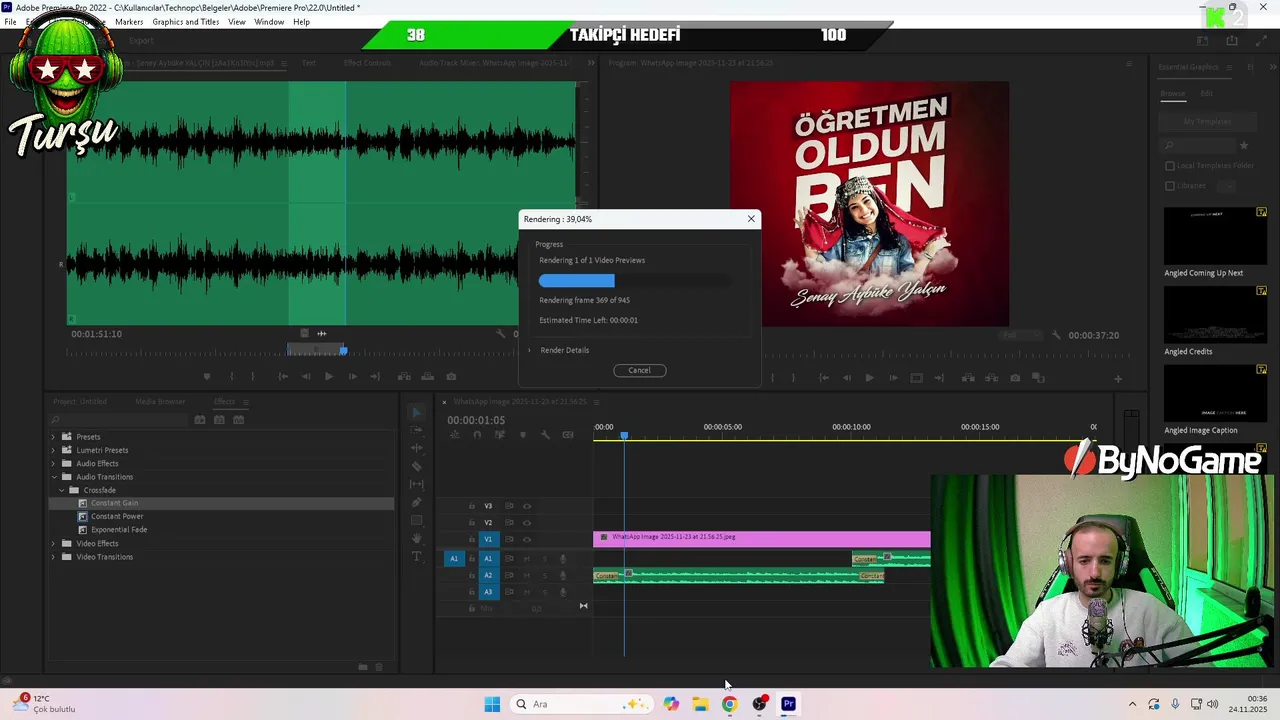Close the Rendering dialog with X

(x=751, y=219)
